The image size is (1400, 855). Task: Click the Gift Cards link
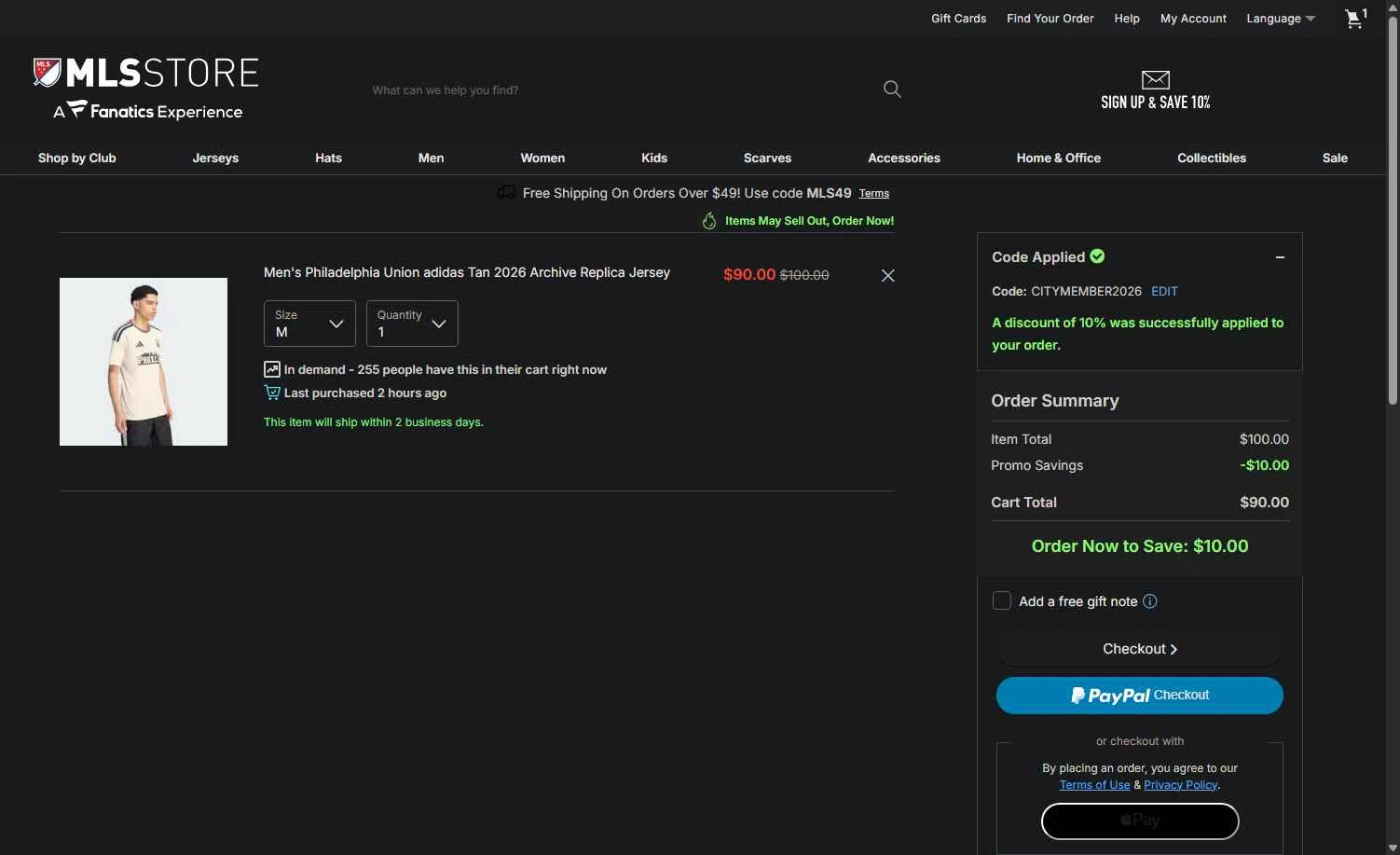point(958,19)
